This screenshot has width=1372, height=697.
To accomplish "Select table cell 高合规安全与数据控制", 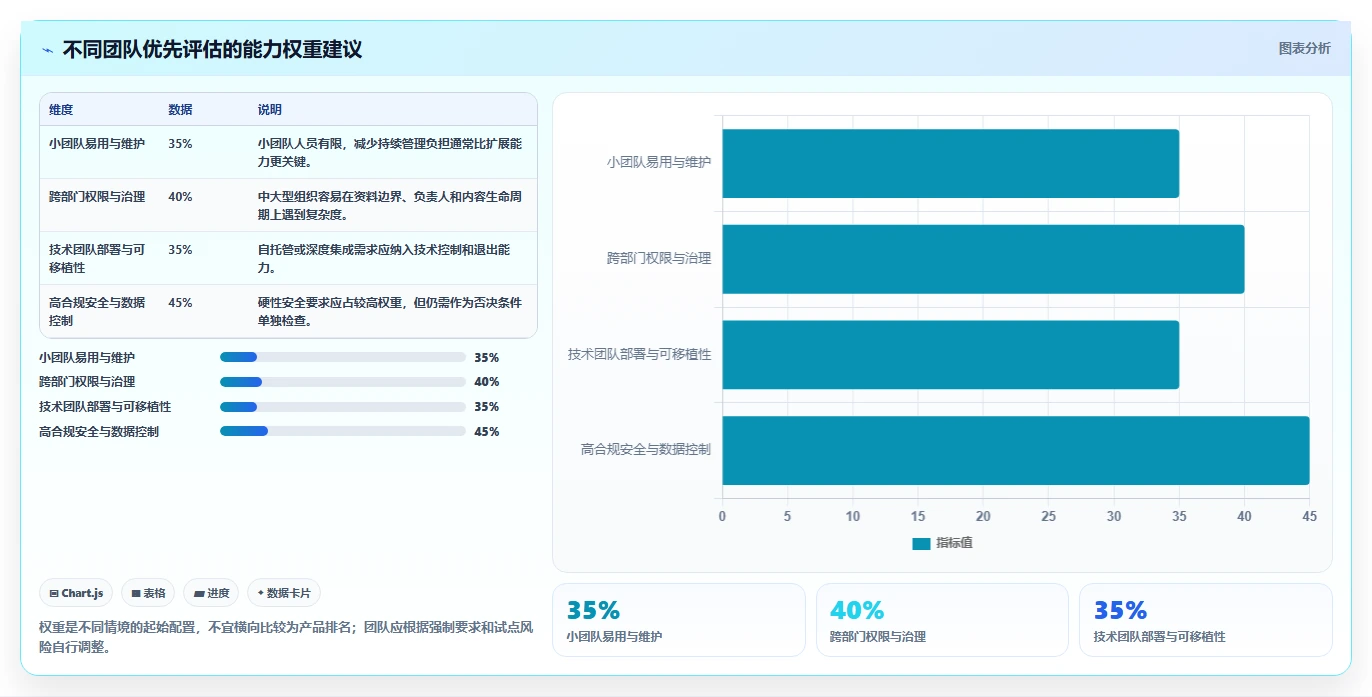I will [x=97, y=312].
